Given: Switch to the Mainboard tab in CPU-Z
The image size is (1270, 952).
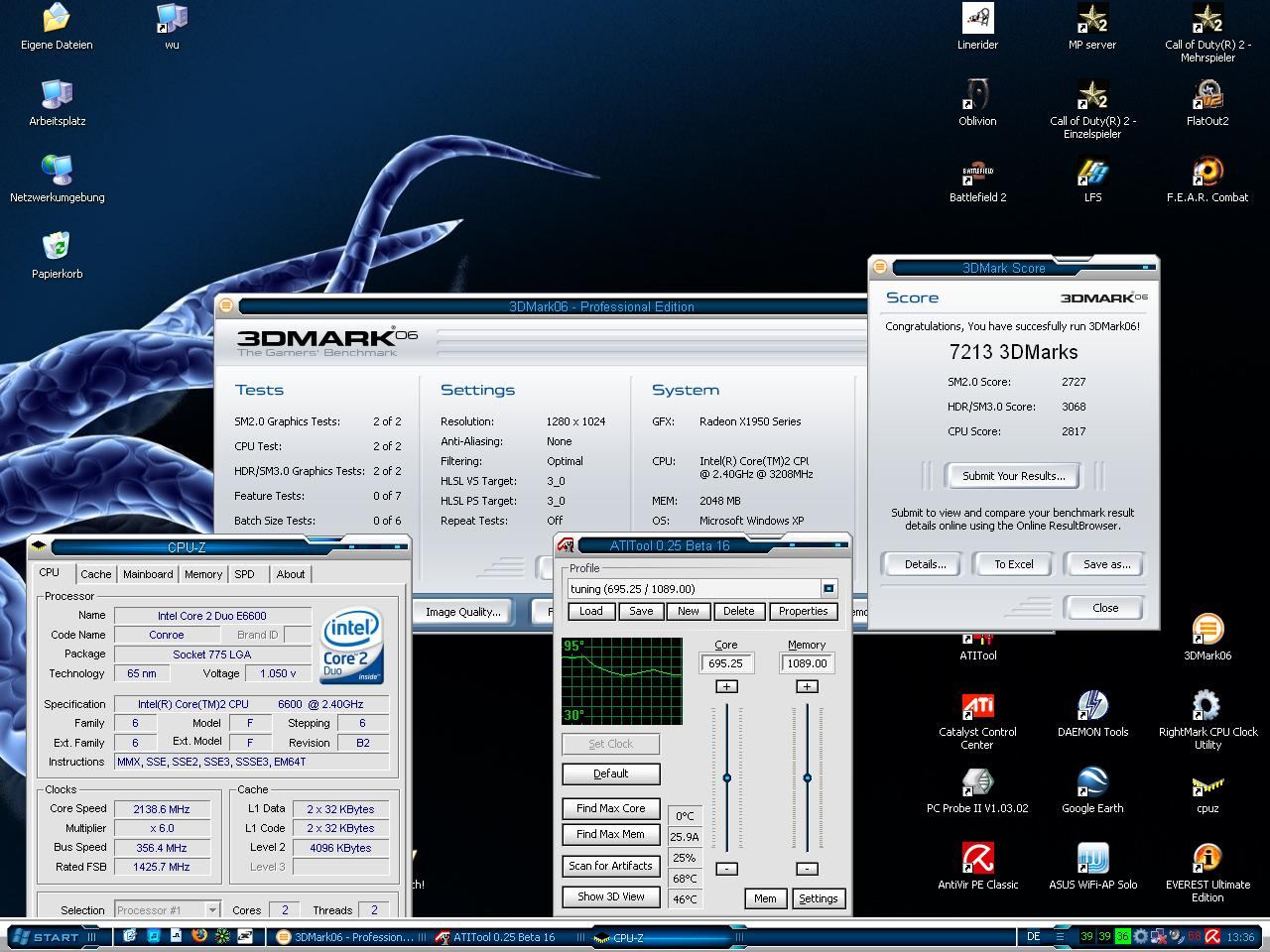Looking at the screenshot, I should (x=148, y=574).
